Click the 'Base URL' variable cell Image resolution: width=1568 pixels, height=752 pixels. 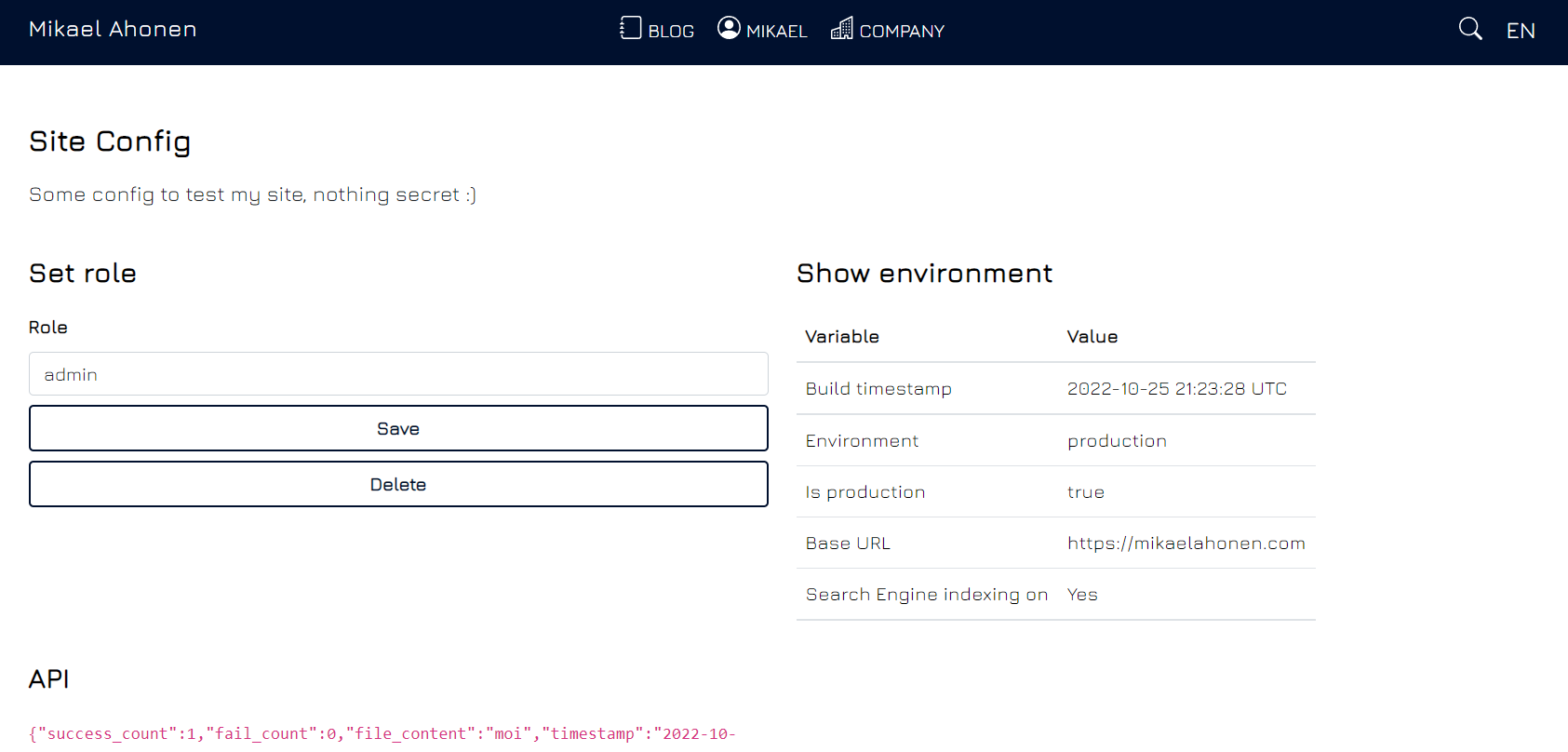point(848,544)
